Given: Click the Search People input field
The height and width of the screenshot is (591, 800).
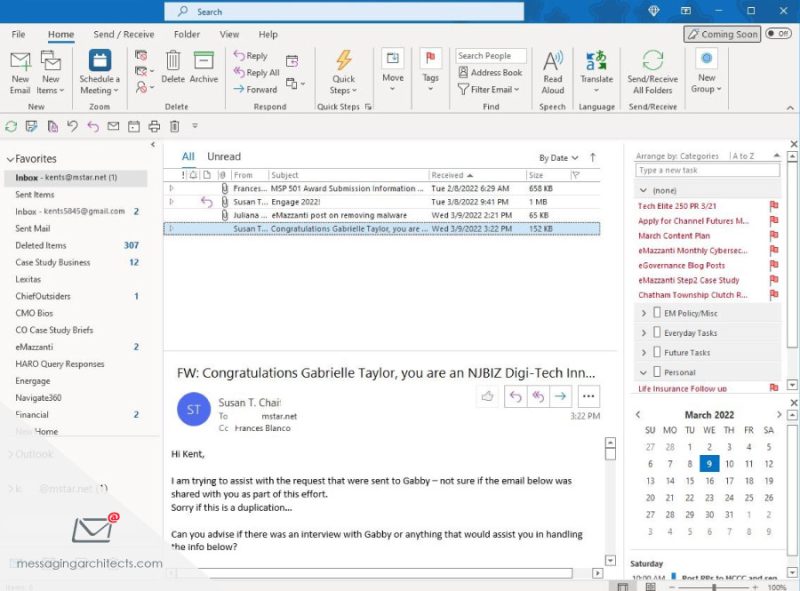Looking at the screenshot, I should point(490,56).
